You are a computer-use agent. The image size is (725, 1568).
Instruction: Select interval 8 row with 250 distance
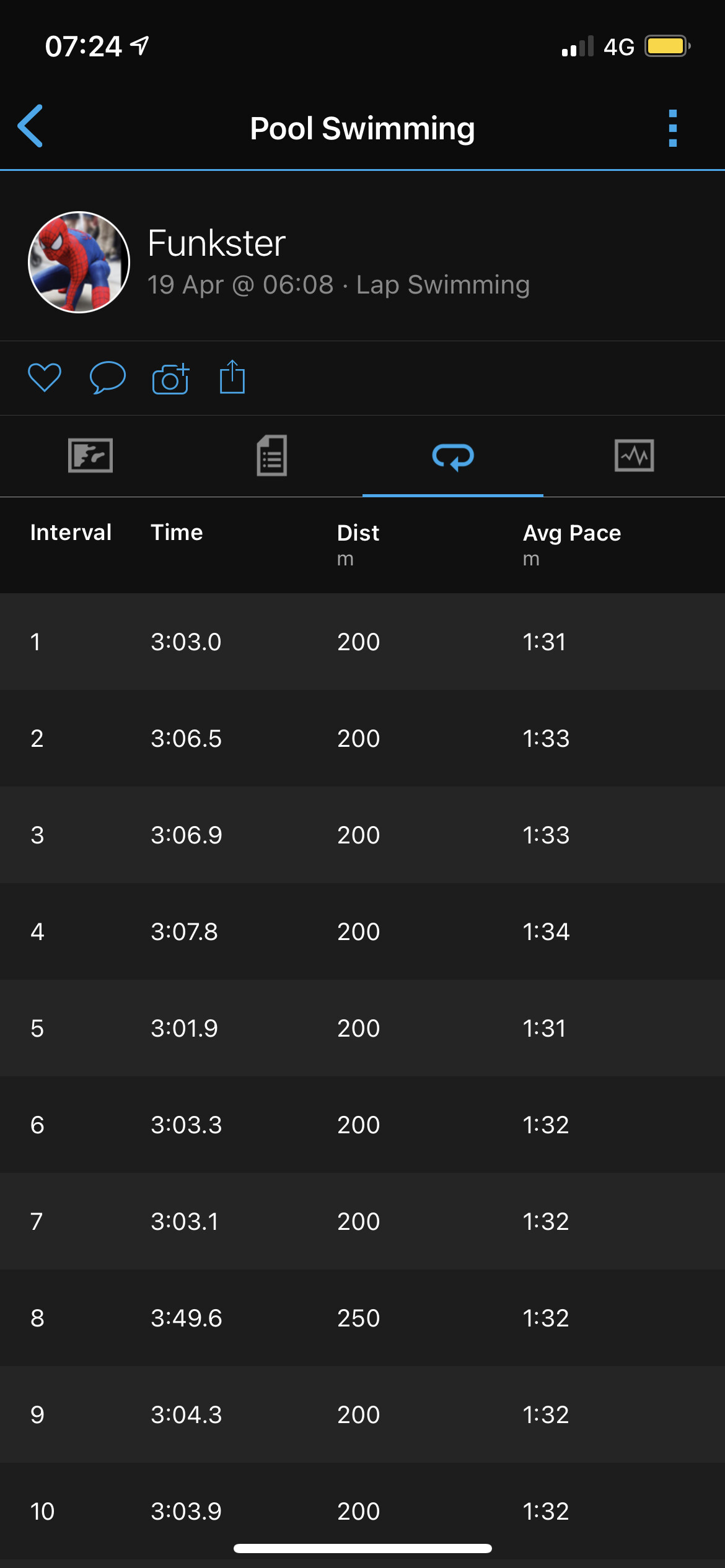(362, 1318)
